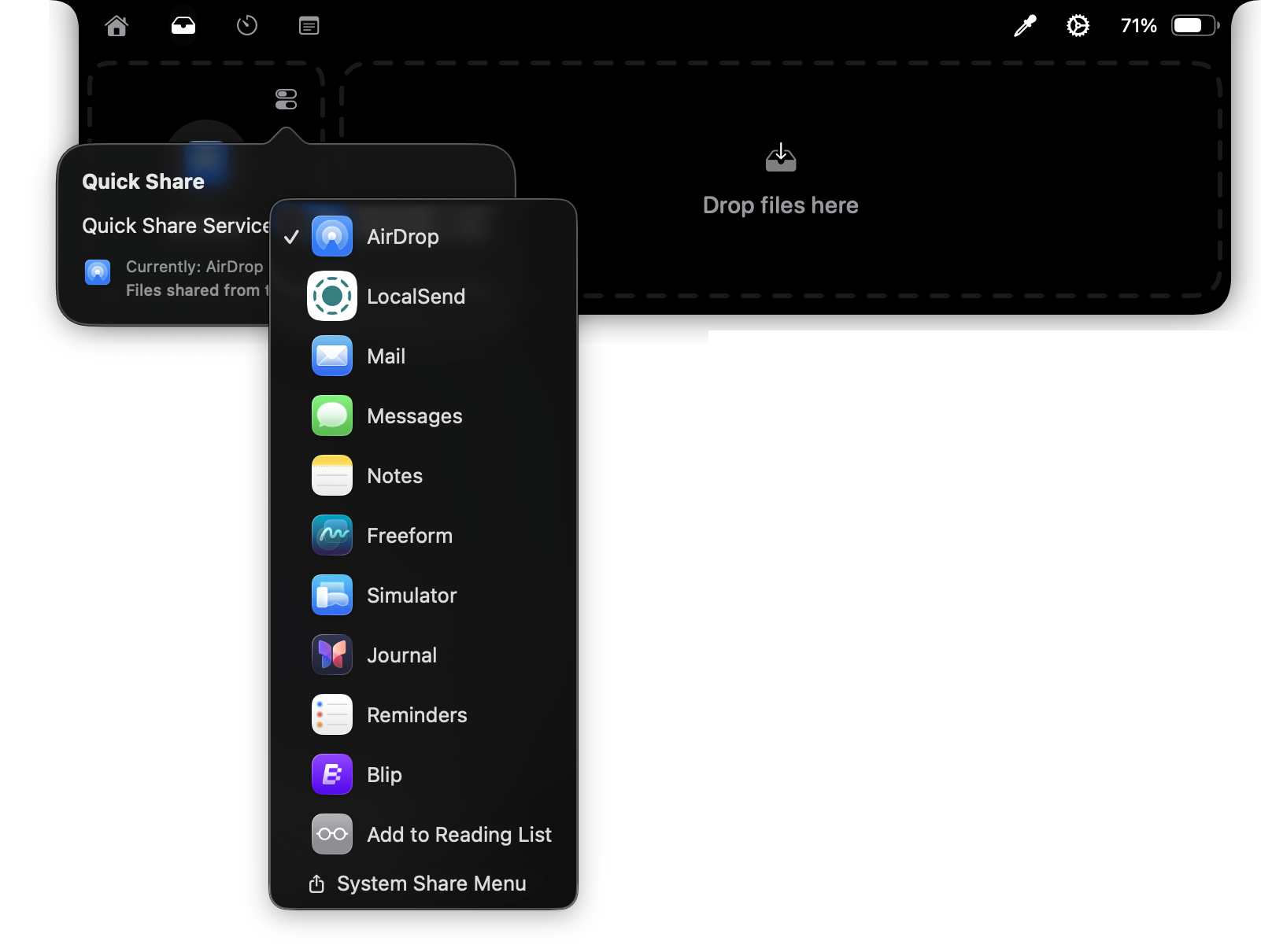Click the drop tray download icon
1261x952 pixels.
[x=781, y=157]
